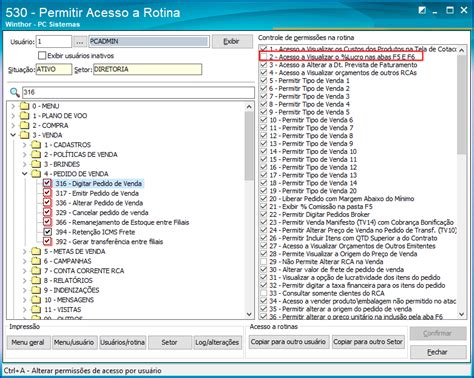
Task: Click the 5 - METAS DE VENDA folder icon
Action: pyautogui.click(x=36, y=252)
